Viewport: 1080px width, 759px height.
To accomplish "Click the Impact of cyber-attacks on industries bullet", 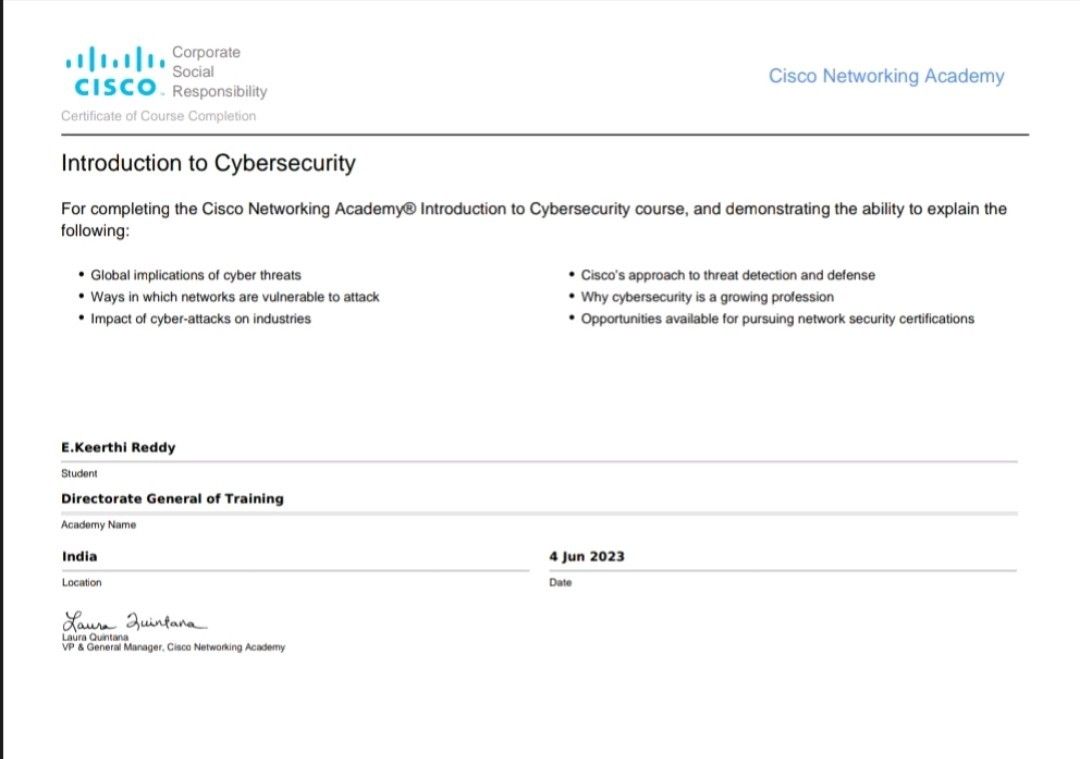I will point(200,319).
